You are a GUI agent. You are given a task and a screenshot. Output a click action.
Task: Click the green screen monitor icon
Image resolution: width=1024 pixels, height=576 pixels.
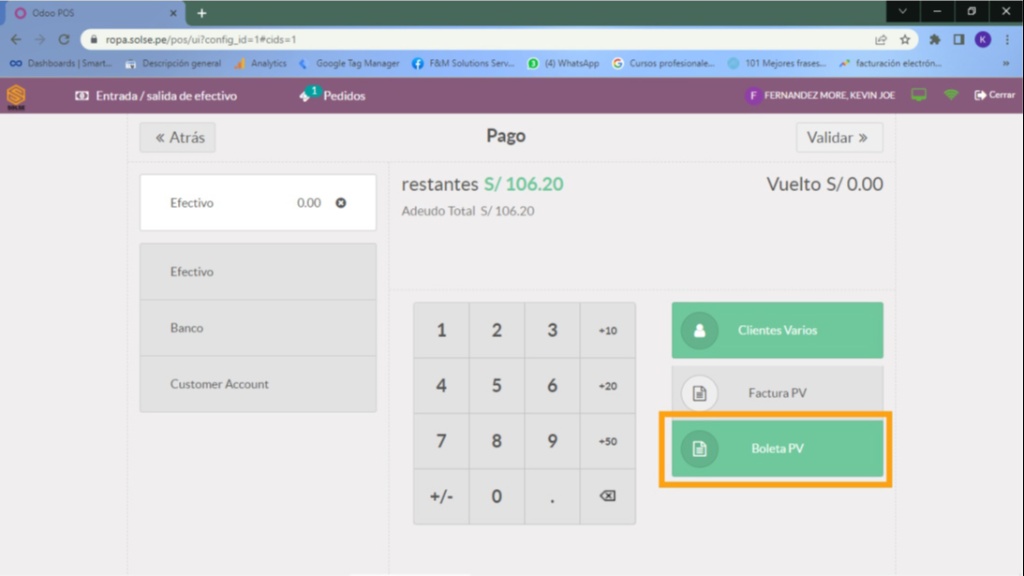point(918,95)
